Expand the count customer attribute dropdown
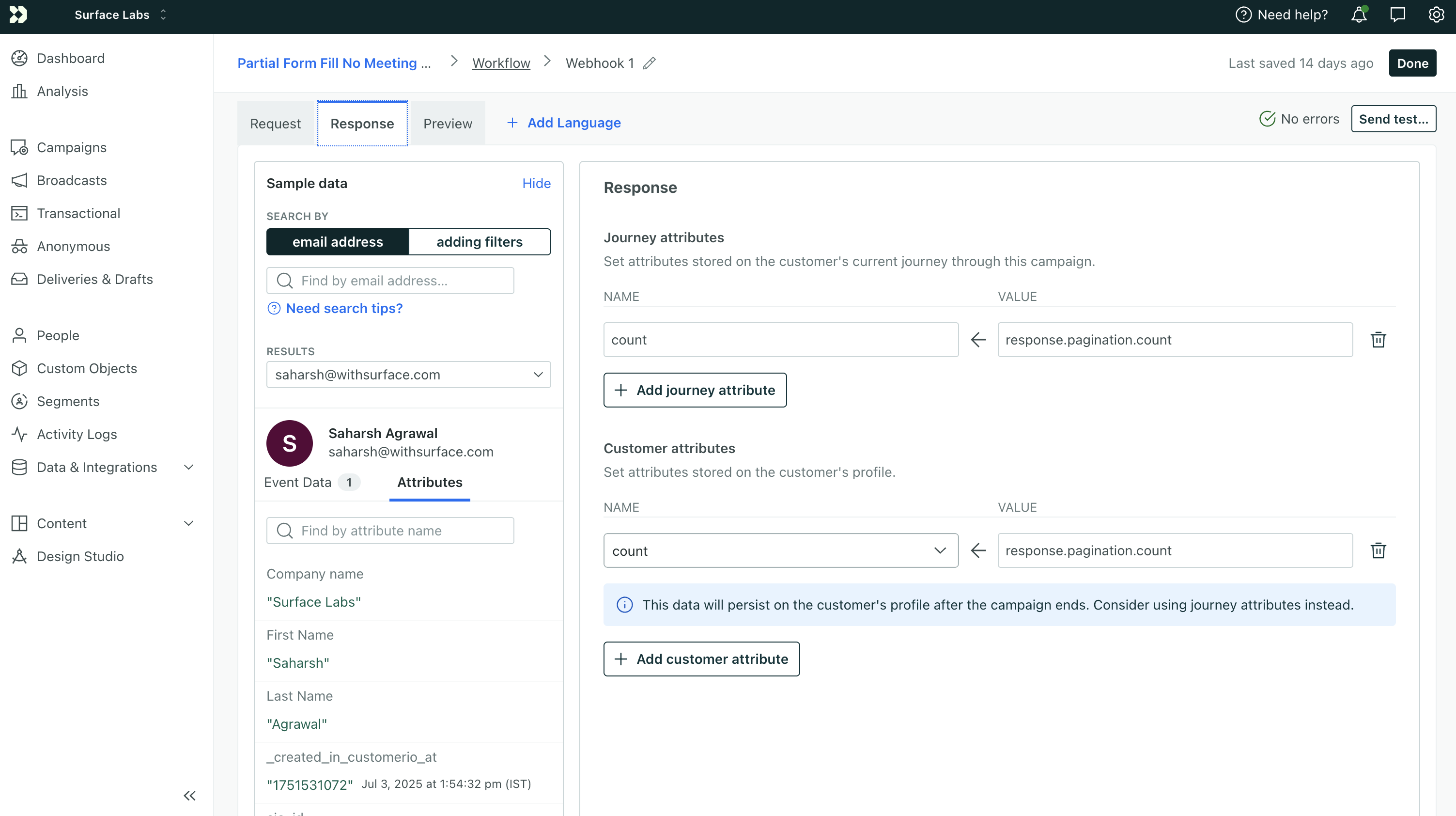This screenshot has height=816, width=1456. pos(940,550)
